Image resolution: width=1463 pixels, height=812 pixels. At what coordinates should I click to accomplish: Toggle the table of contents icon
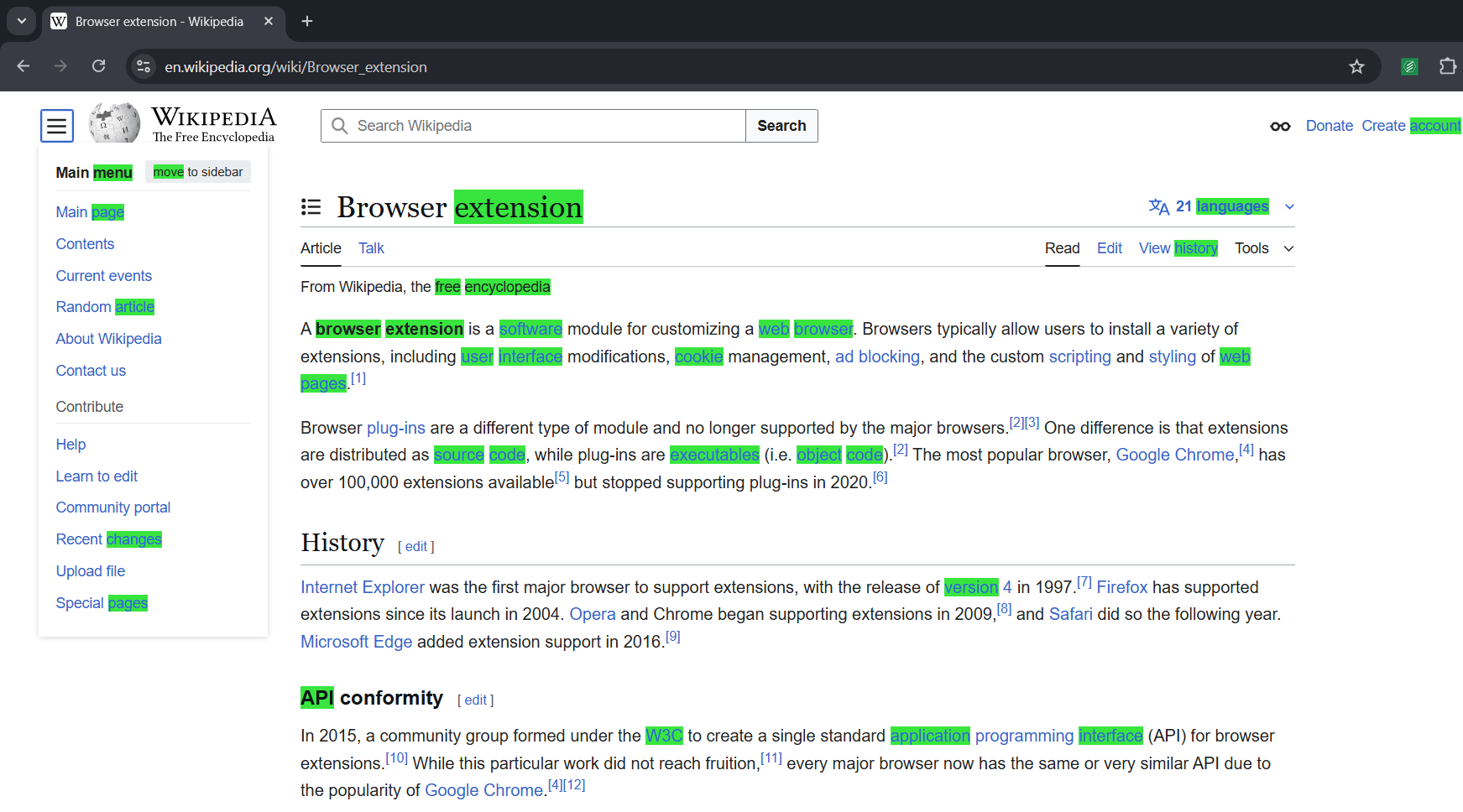click(x=311, y=207)
